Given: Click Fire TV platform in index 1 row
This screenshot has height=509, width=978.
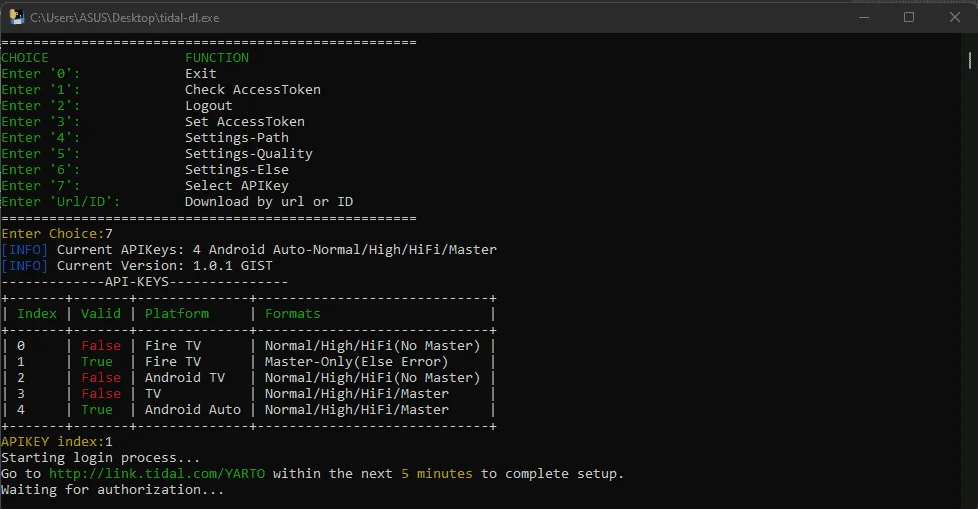Looking at the screenshot, I should pos(173,362).
